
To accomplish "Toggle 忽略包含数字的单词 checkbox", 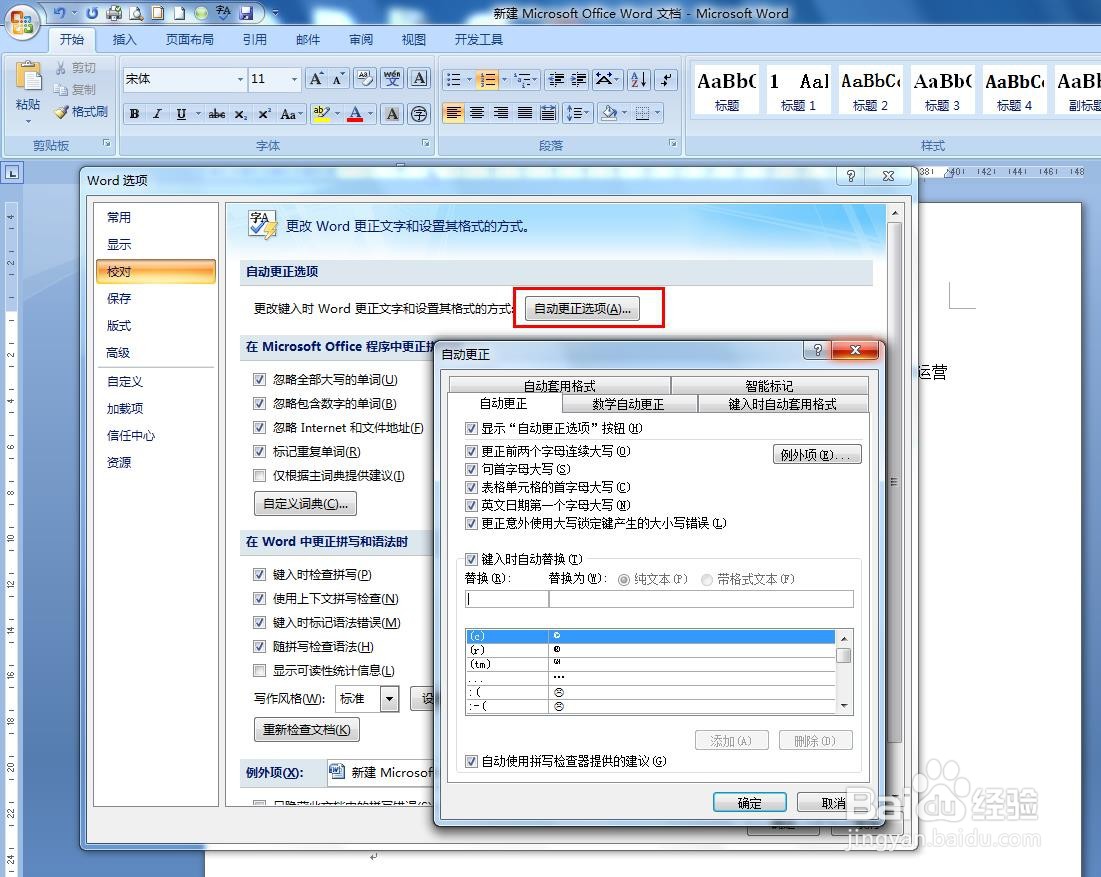I will pyautogui.click(x=259, y=404).
